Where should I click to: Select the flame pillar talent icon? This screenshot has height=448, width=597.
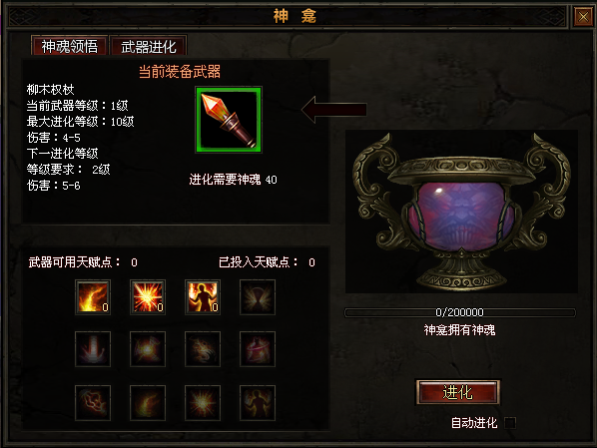[93, 297]
